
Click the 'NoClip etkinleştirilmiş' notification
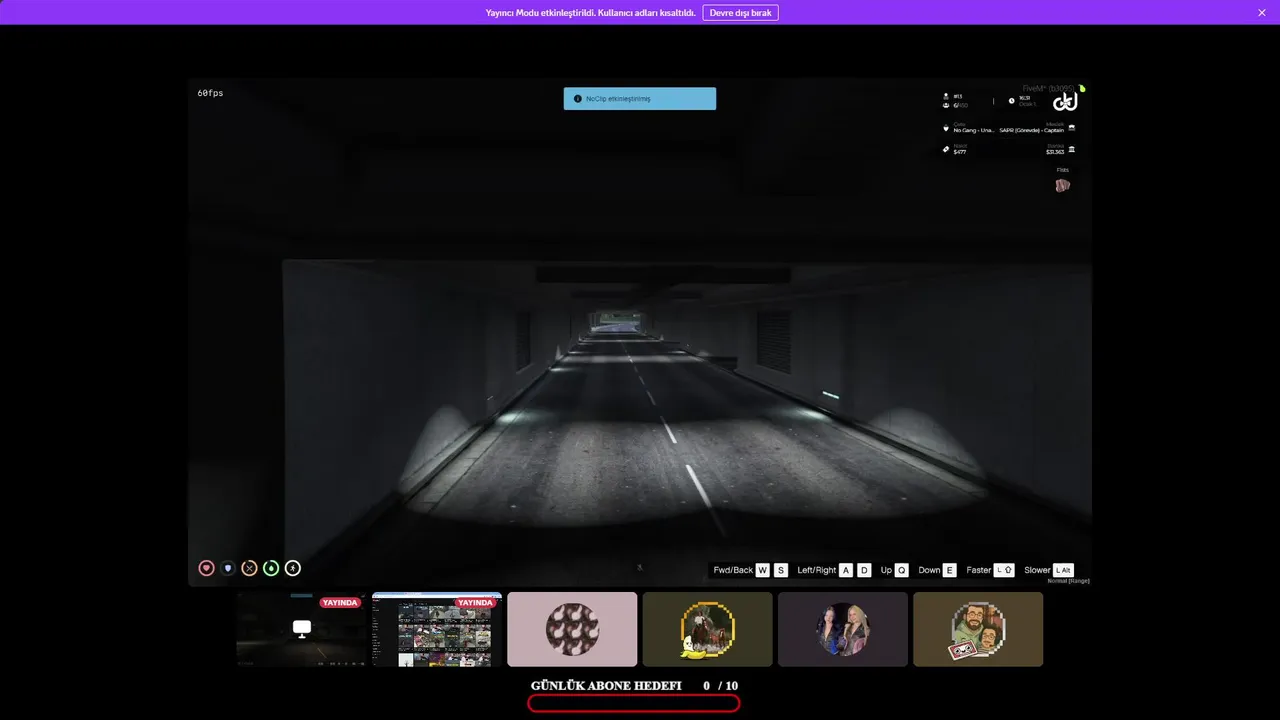click(640, 98)
